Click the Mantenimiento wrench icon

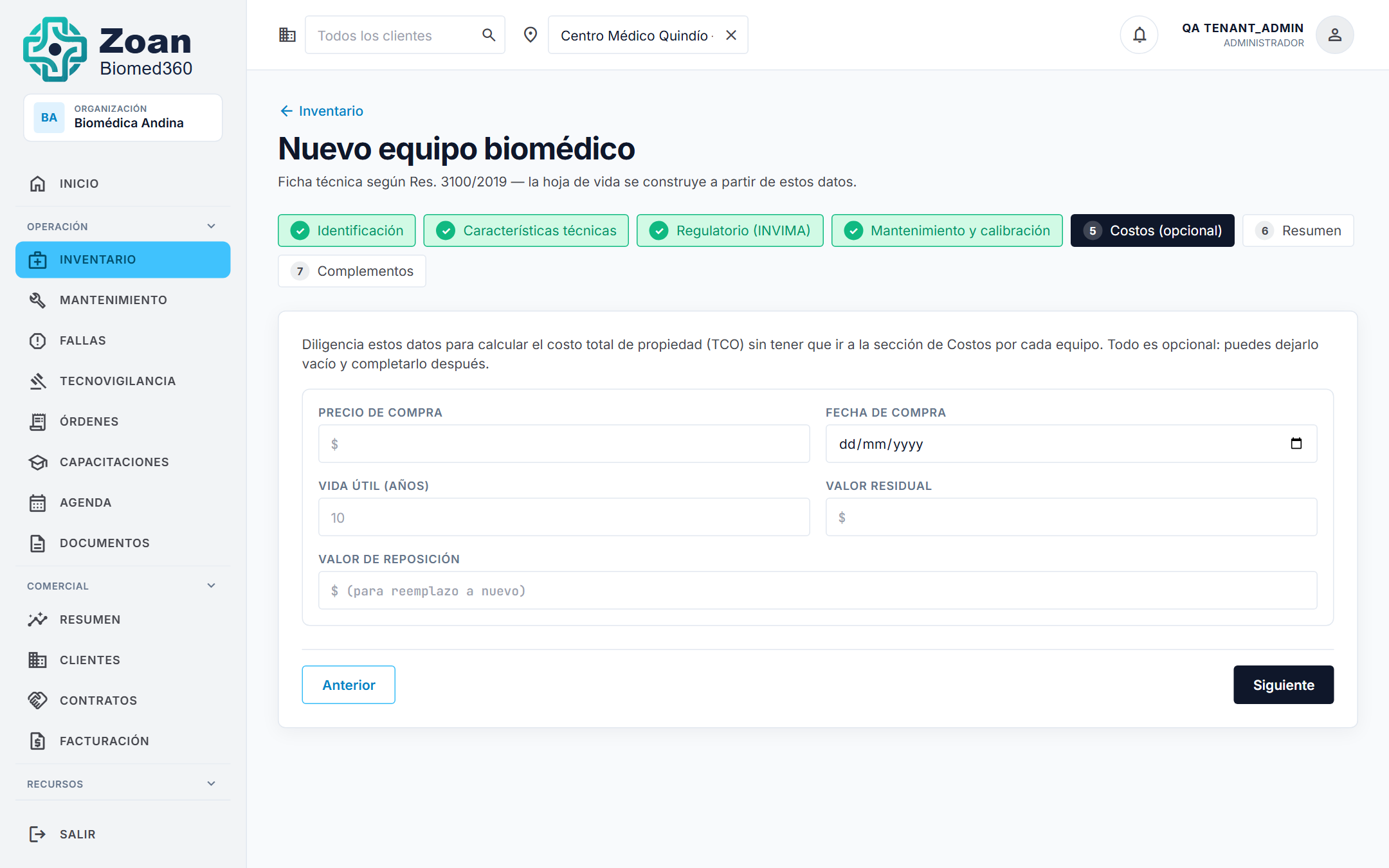coord(38,300)
